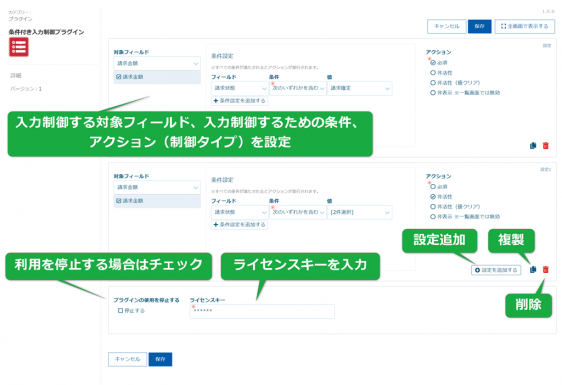Select 非活性 radio in first action group
The image size is (562, 385).
coord(433,73)
